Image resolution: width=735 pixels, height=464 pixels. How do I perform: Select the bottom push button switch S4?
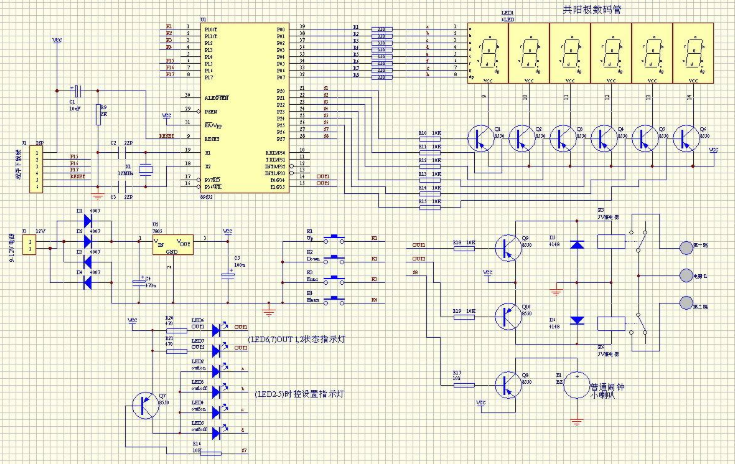point(334,300)
